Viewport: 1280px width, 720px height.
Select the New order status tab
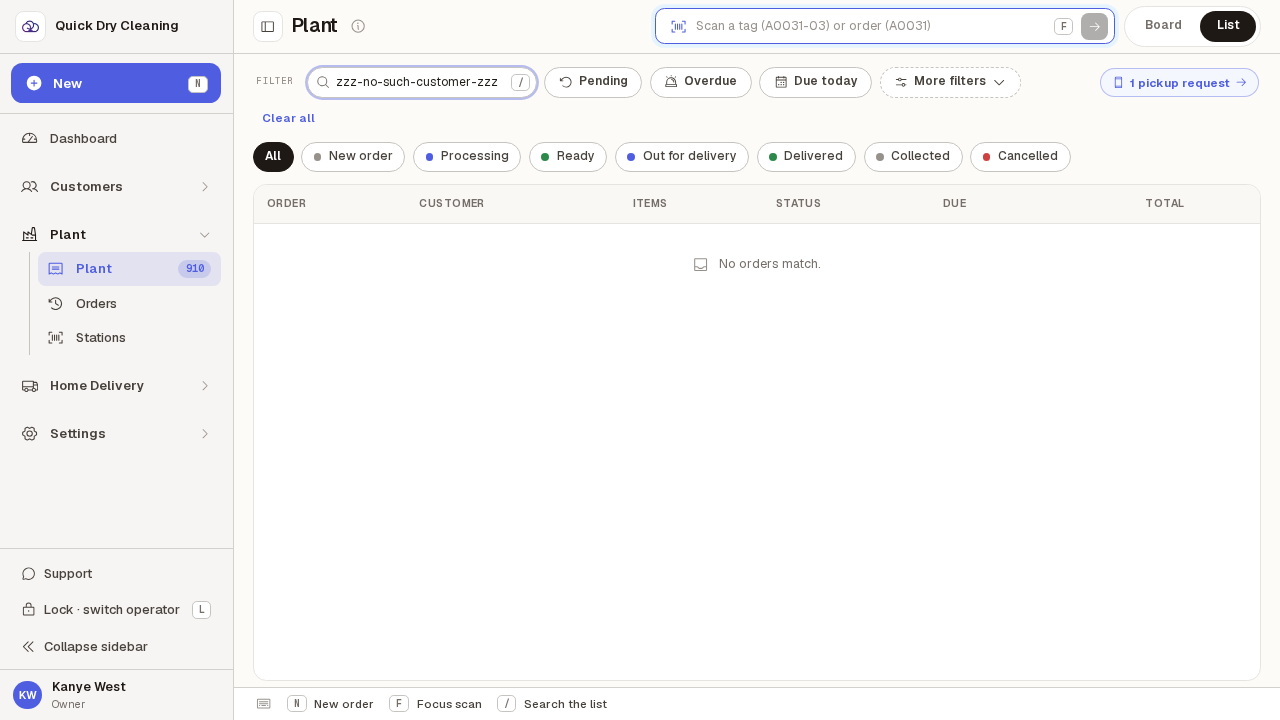[x=353, y=157]
